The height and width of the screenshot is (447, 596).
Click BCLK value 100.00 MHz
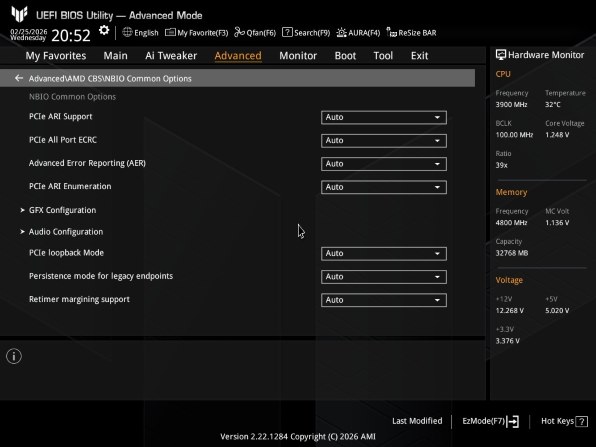[514, 135]
